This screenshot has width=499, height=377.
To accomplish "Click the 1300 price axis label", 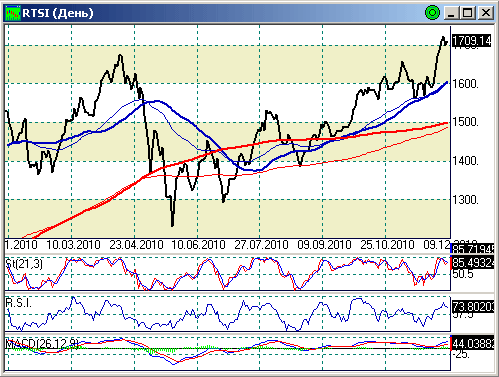I will pos(465,200).
